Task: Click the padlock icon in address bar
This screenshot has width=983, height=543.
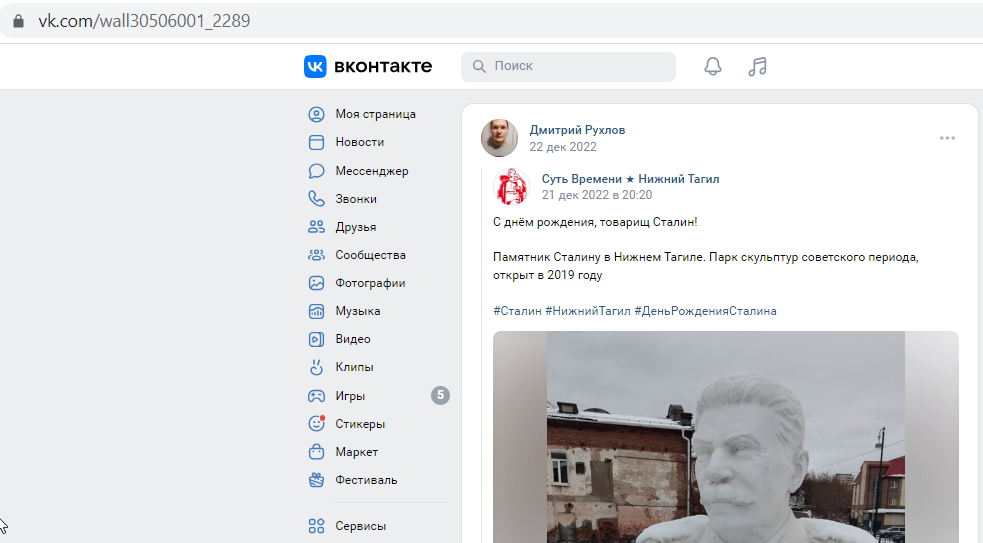Action: [x=19, y=21]
